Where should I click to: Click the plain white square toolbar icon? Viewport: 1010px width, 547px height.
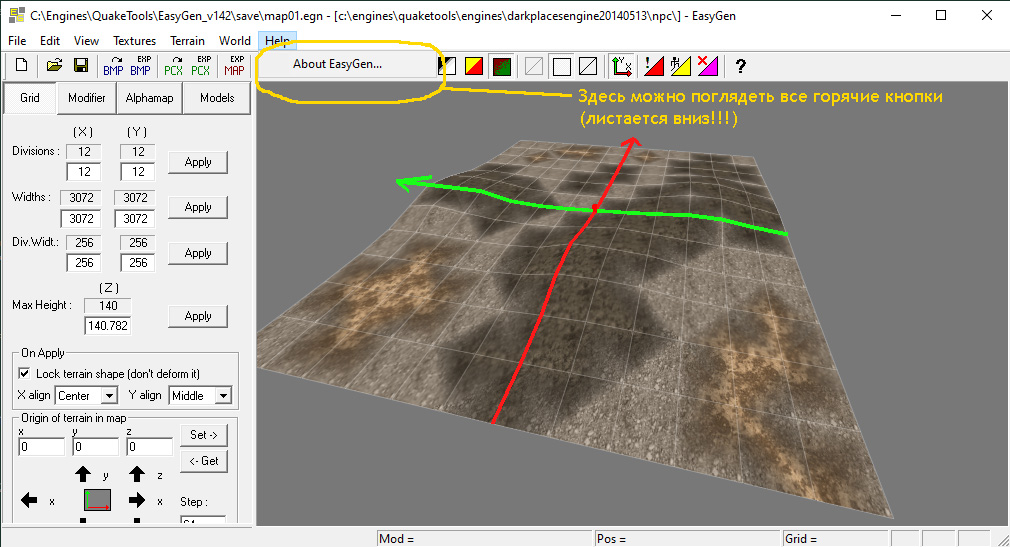[x=562, y=66]
